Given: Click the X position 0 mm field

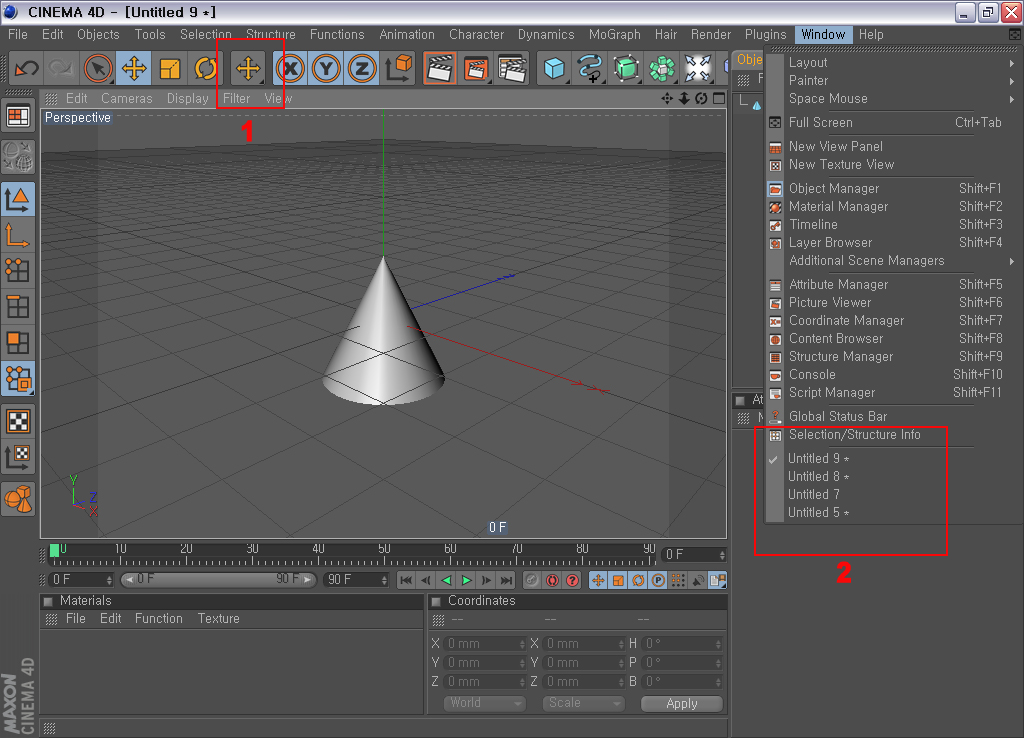Looking at the screenshot, I should [x=487, y=644].
